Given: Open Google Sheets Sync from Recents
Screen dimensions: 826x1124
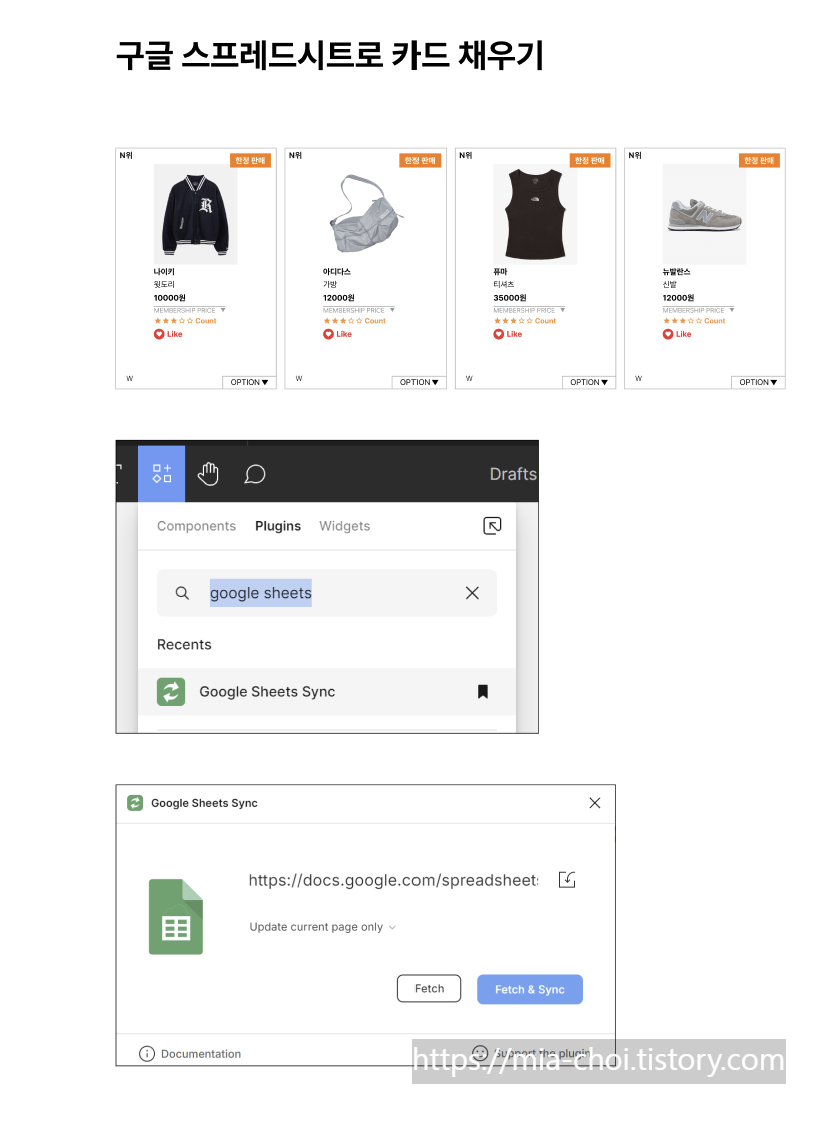Looking at the screenshot, I should [x=326, y=692].
